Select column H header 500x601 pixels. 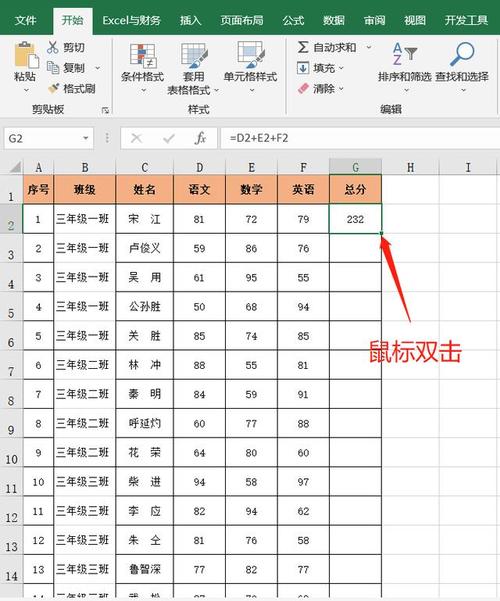pos(410,167)
